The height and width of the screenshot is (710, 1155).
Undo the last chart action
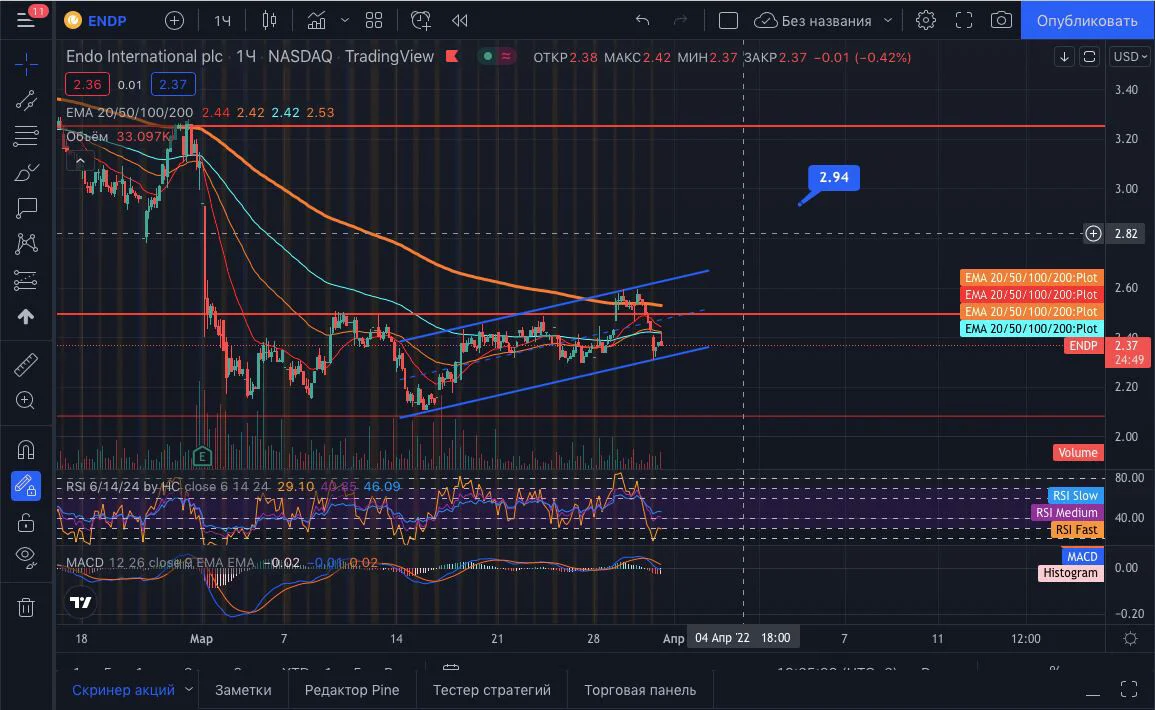(642, 21)
